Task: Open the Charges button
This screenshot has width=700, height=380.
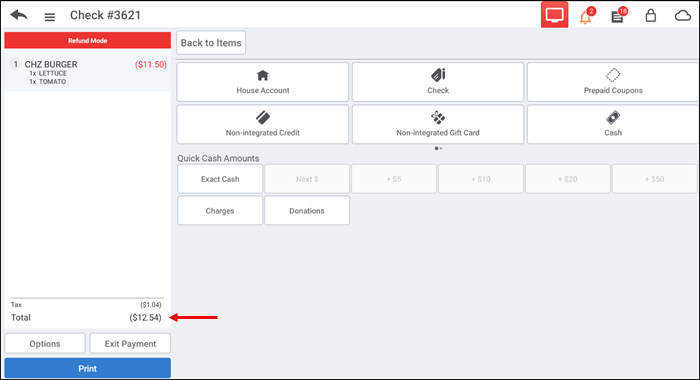Action: click(220, 211)
